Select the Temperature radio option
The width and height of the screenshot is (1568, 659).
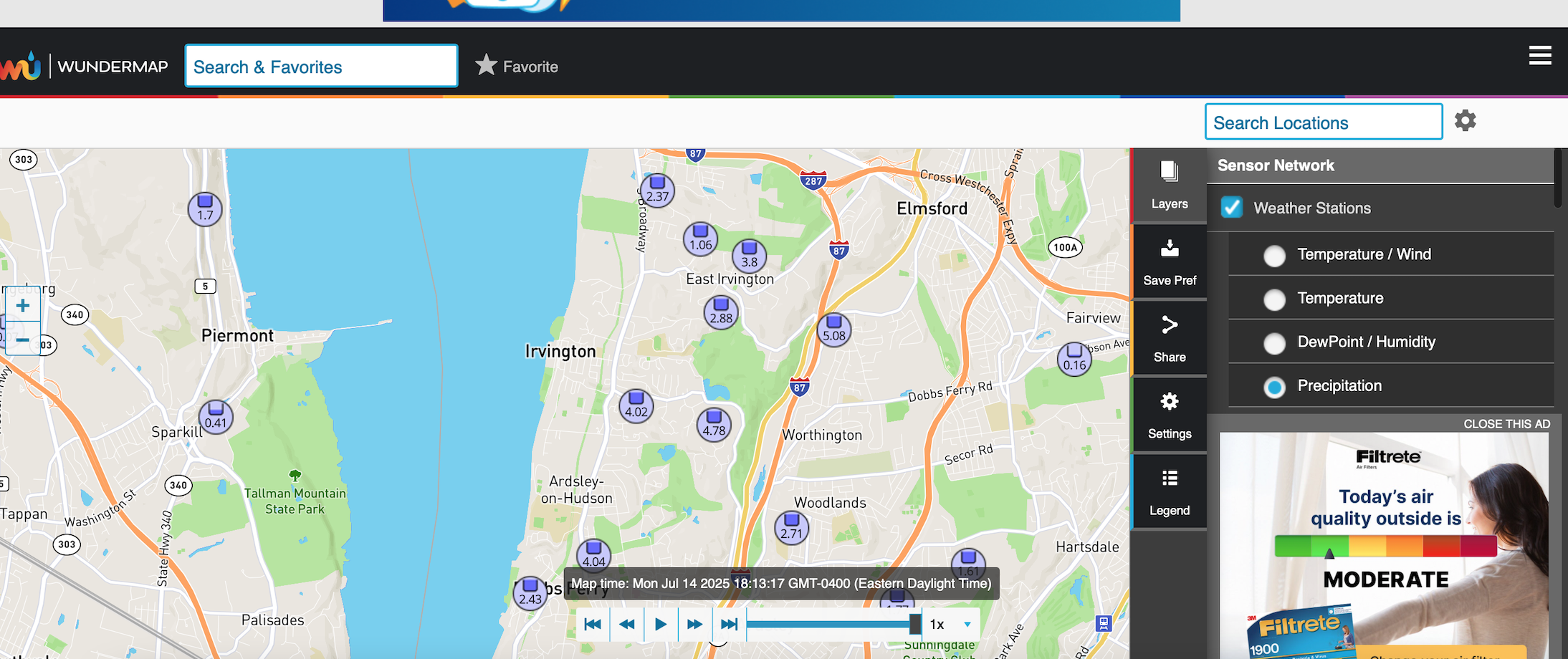coord(1274,299)
